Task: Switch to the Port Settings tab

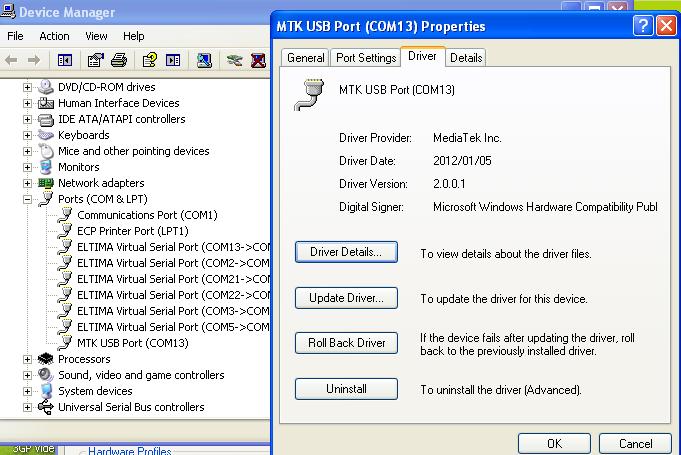Action: pyautogui.click(x=366, y=58)
